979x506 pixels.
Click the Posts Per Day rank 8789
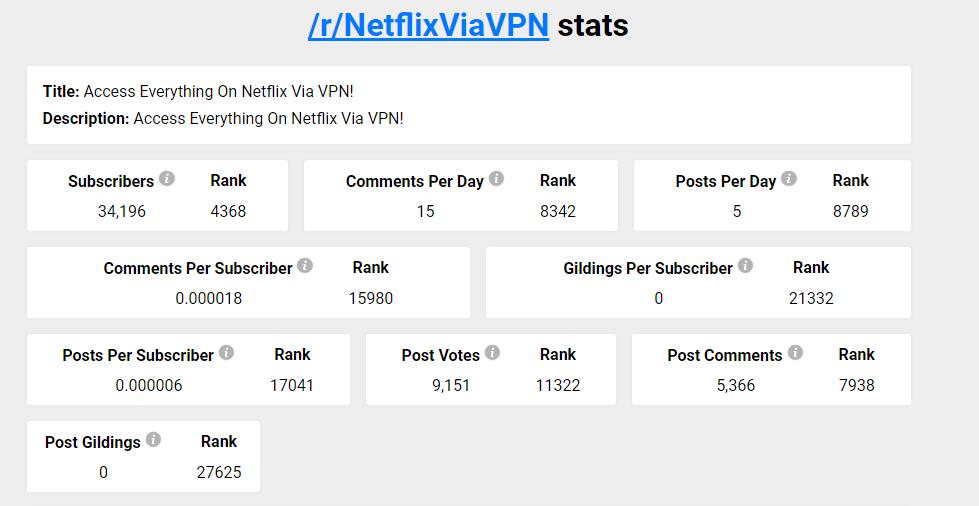tap(850, 211)
